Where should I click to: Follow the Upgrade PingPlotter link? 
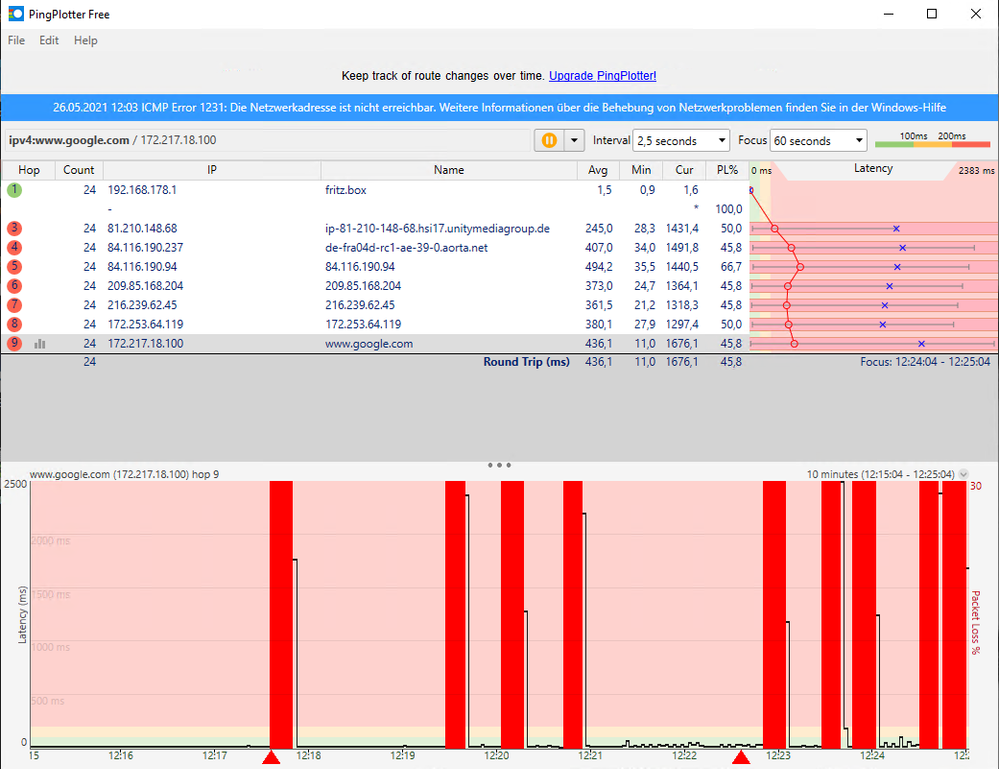pos(602,75)
